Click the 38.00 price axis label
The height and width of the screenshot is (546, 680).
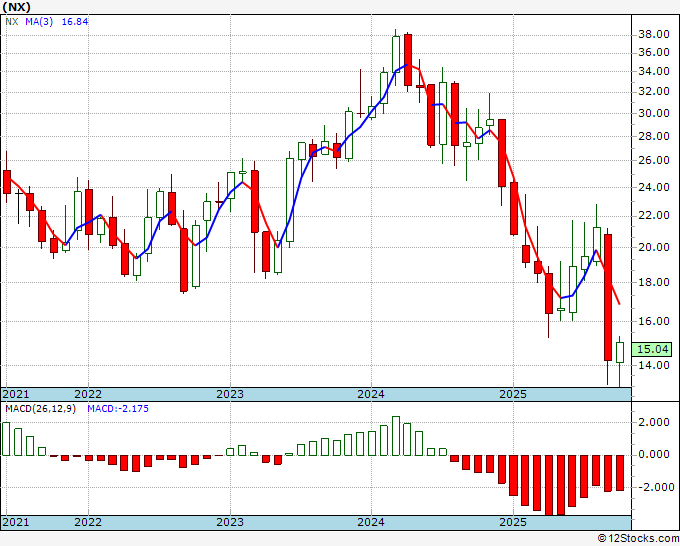[654, 34]
